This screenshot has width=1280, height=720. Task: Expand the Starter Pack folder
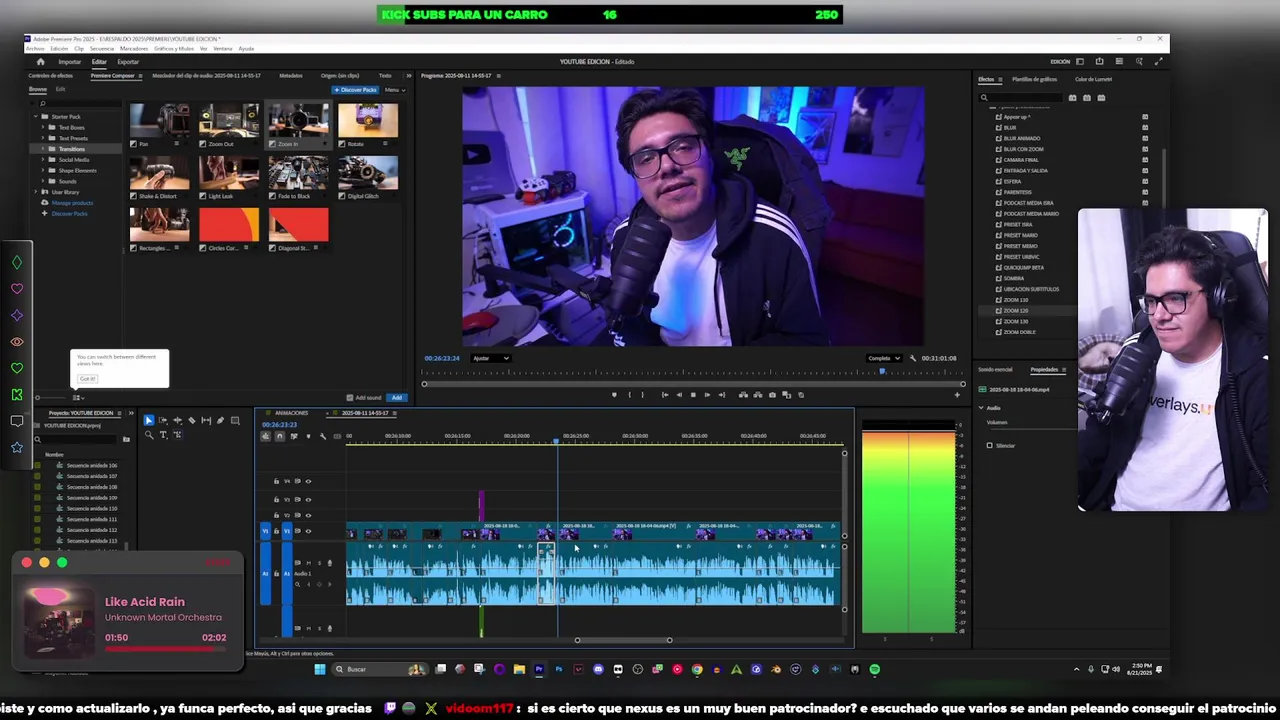pos(36,117)
